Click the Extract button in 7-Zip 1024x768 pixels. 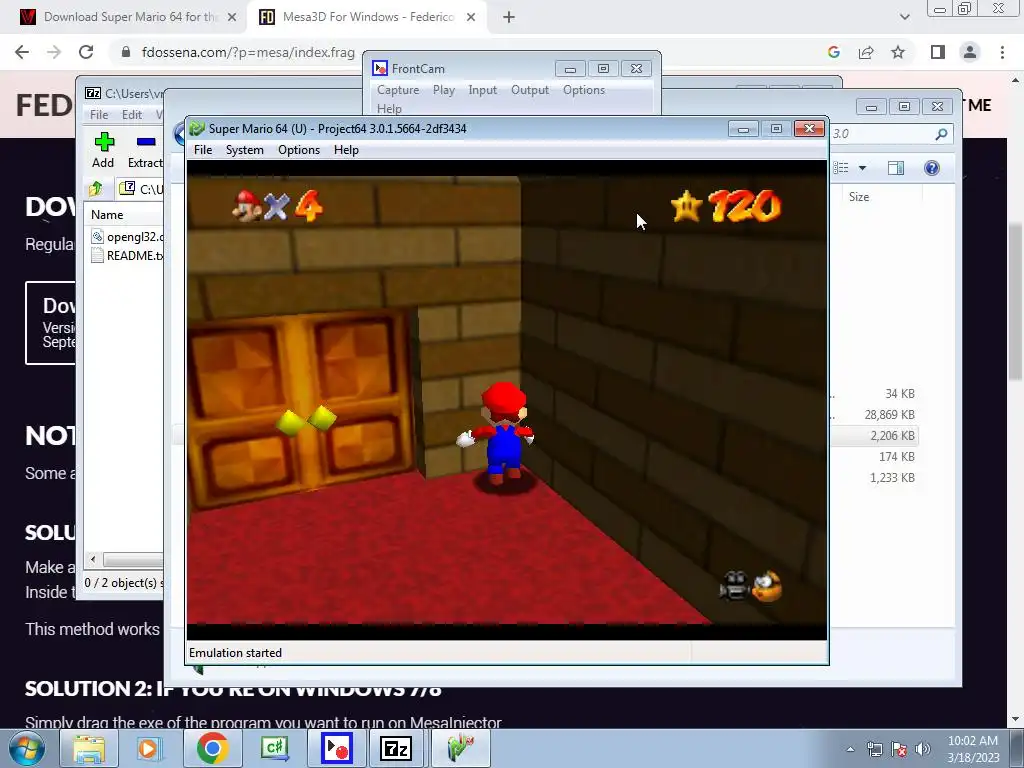point(145,151)
